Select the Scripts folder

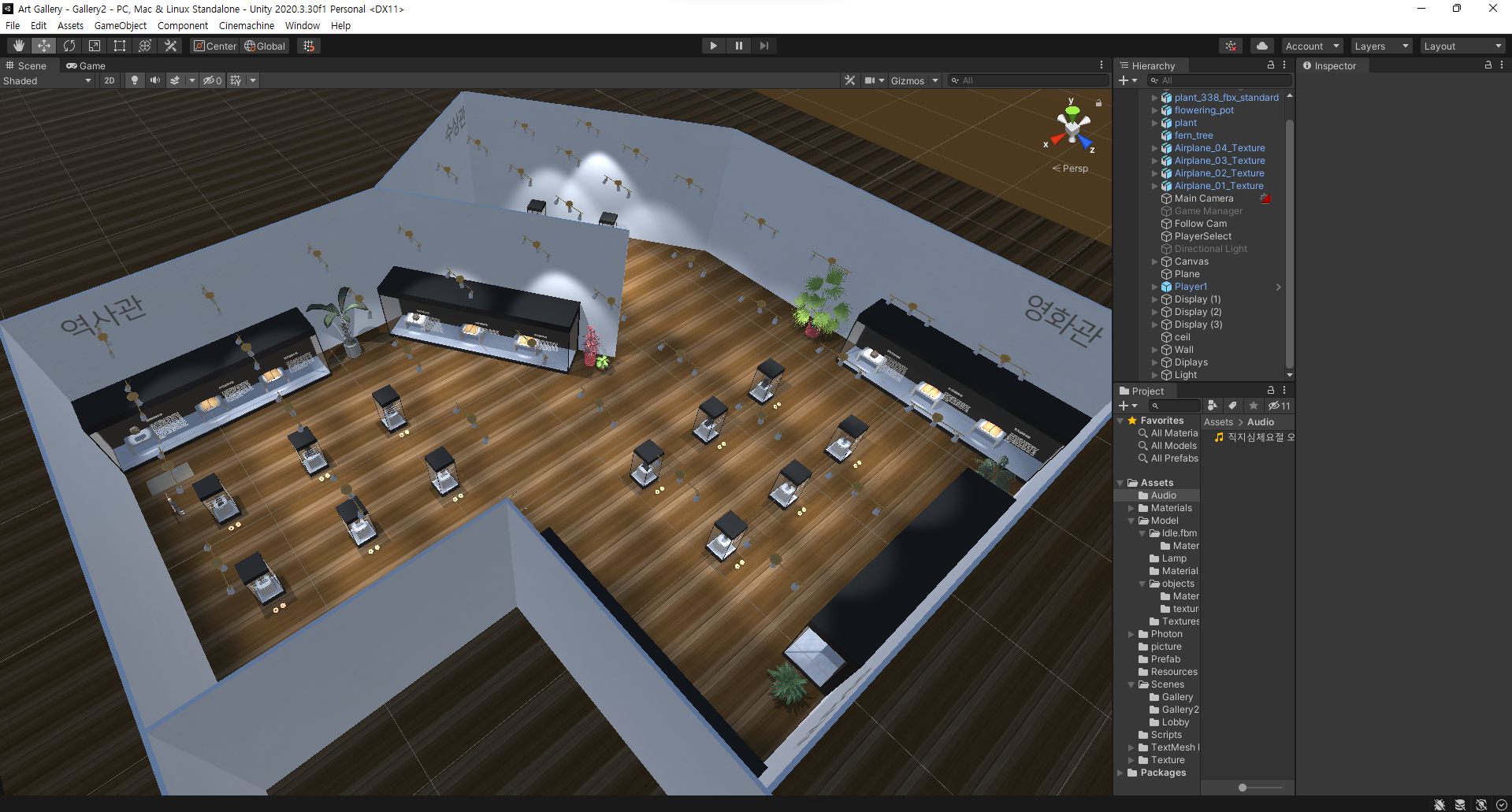click(1166, 735)
